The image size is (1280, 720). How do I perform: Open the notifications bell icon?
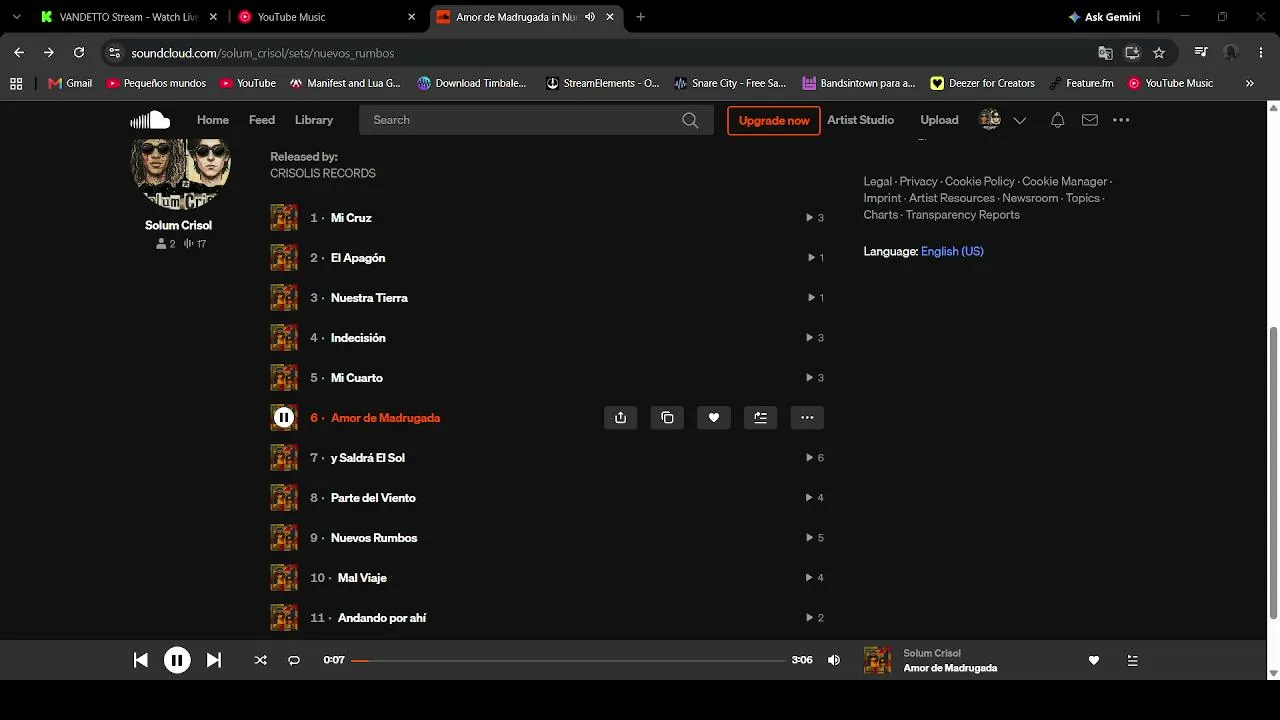point(1057,120)
